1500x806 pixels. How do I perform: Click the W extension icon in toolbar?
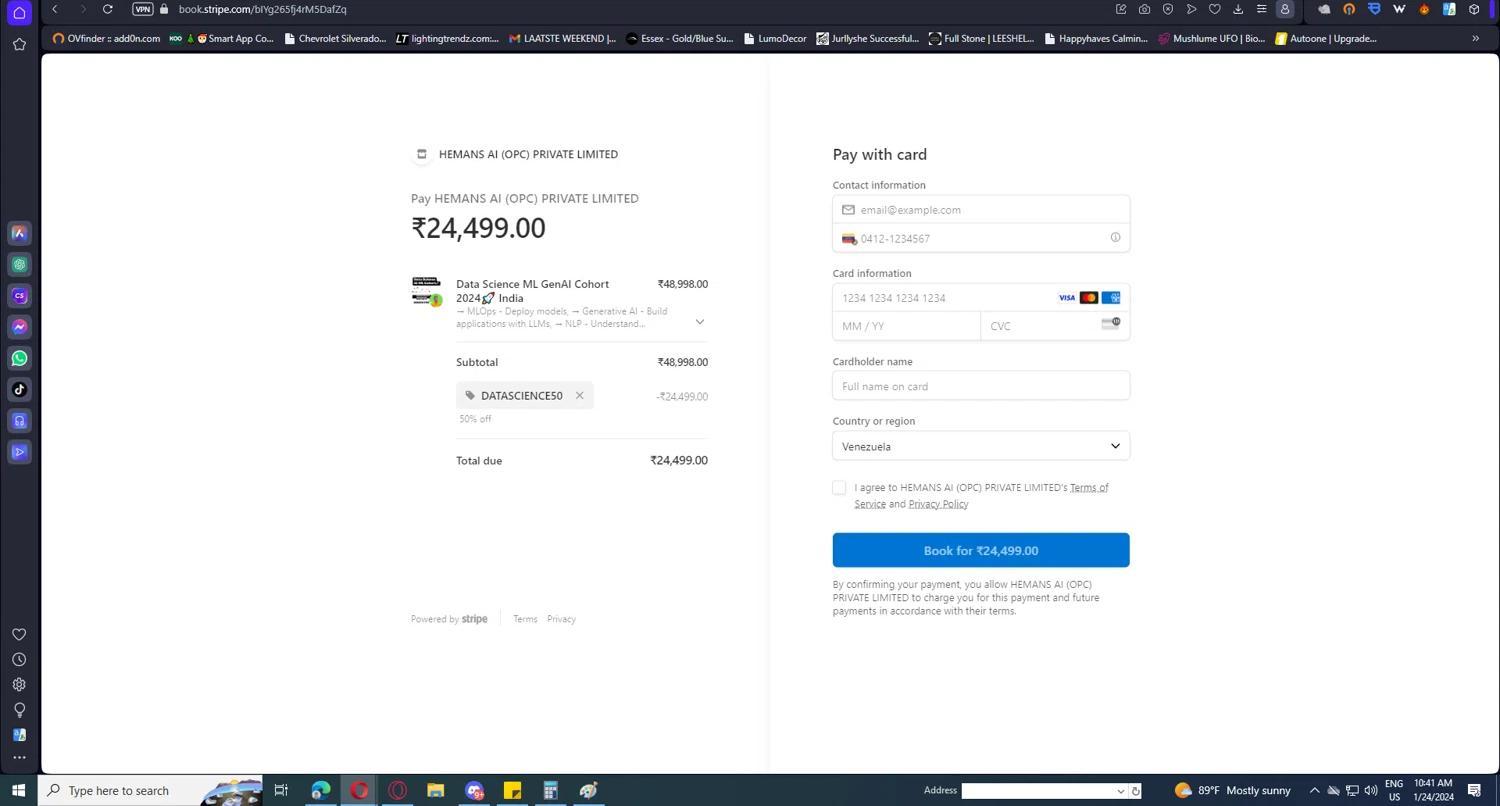tap(1399, 9)
